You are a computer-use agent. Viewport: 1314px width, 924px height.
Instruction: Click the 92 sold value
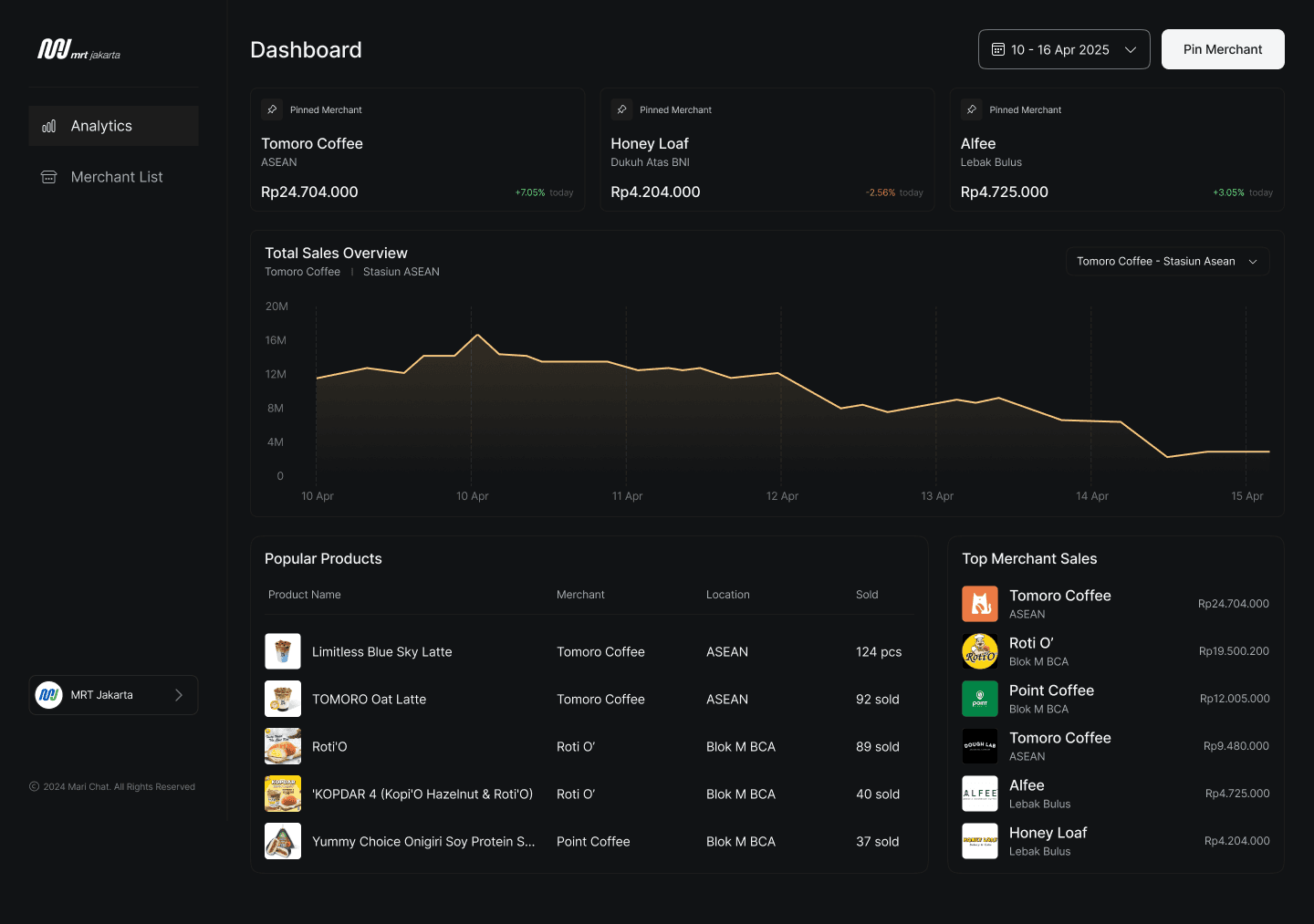click(x=878, y=699)
